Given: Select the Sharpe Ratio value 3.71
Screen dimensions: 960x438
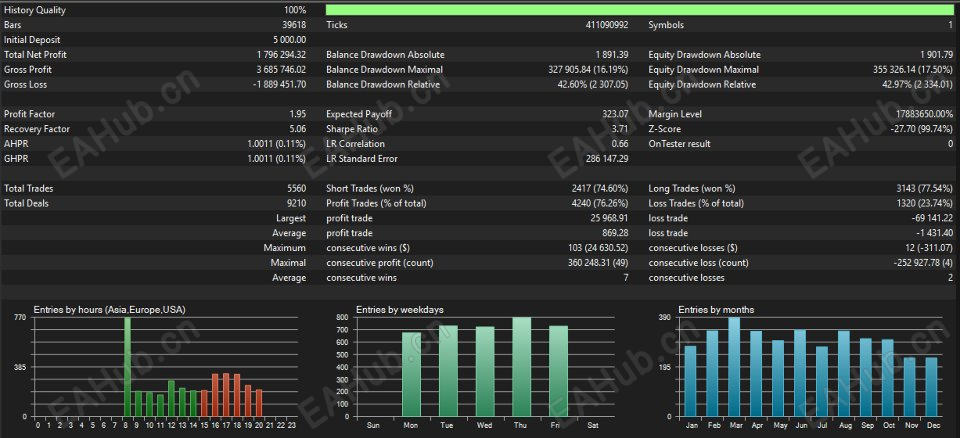Looking at the screenshot, I should tap(620, 129).
